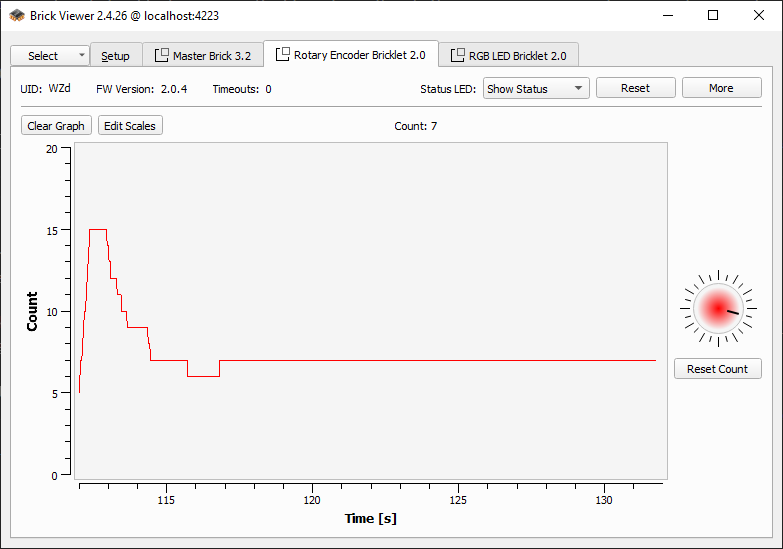
Task: Minimize the Brick Viewer window
Action: pos(667,15)
